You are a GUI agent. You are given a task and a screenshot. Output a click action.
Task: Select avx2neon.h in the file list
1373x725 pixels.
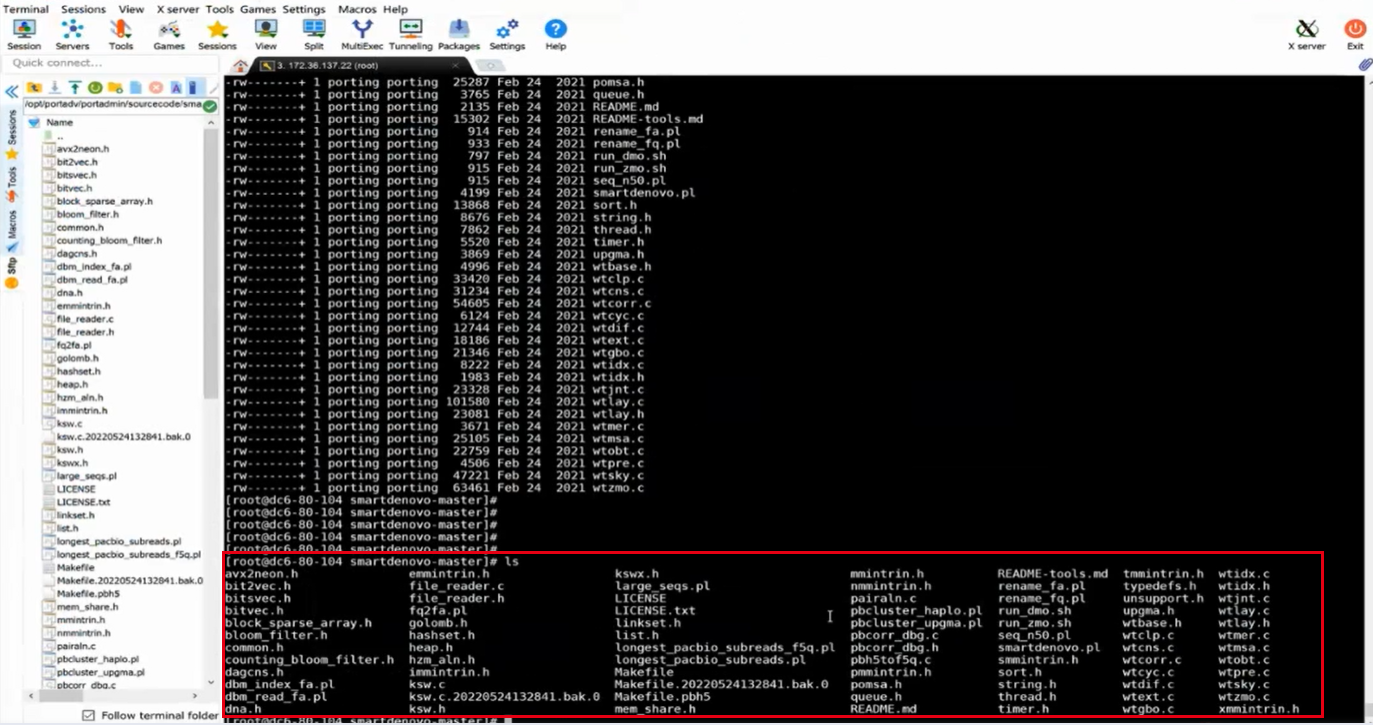coord(83,149)
